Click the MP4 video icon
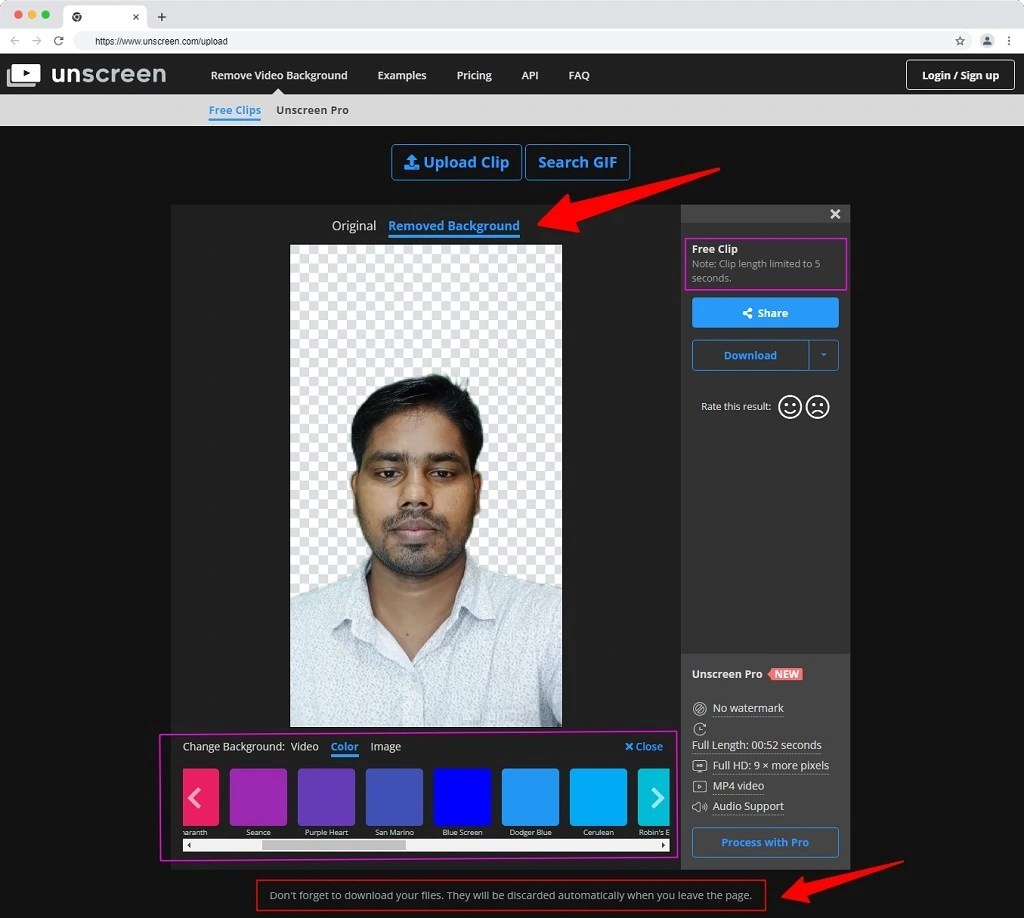The height and width of the screenshot is (918, 1024). pyautogui.click(x=700, y=786)
